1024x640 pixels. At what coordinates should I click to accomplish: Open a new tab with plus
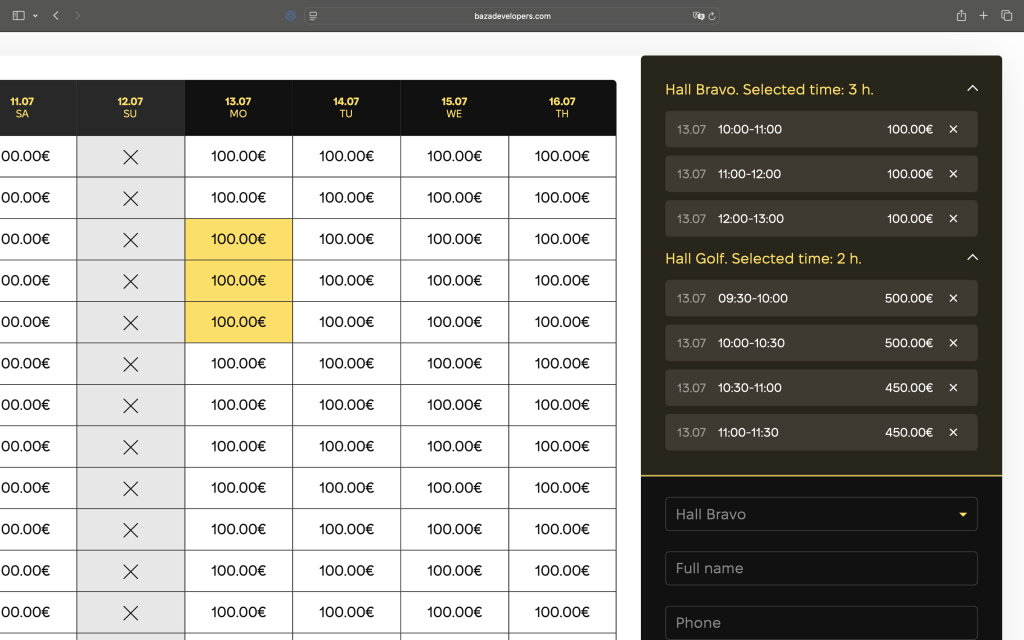(984, 16)
